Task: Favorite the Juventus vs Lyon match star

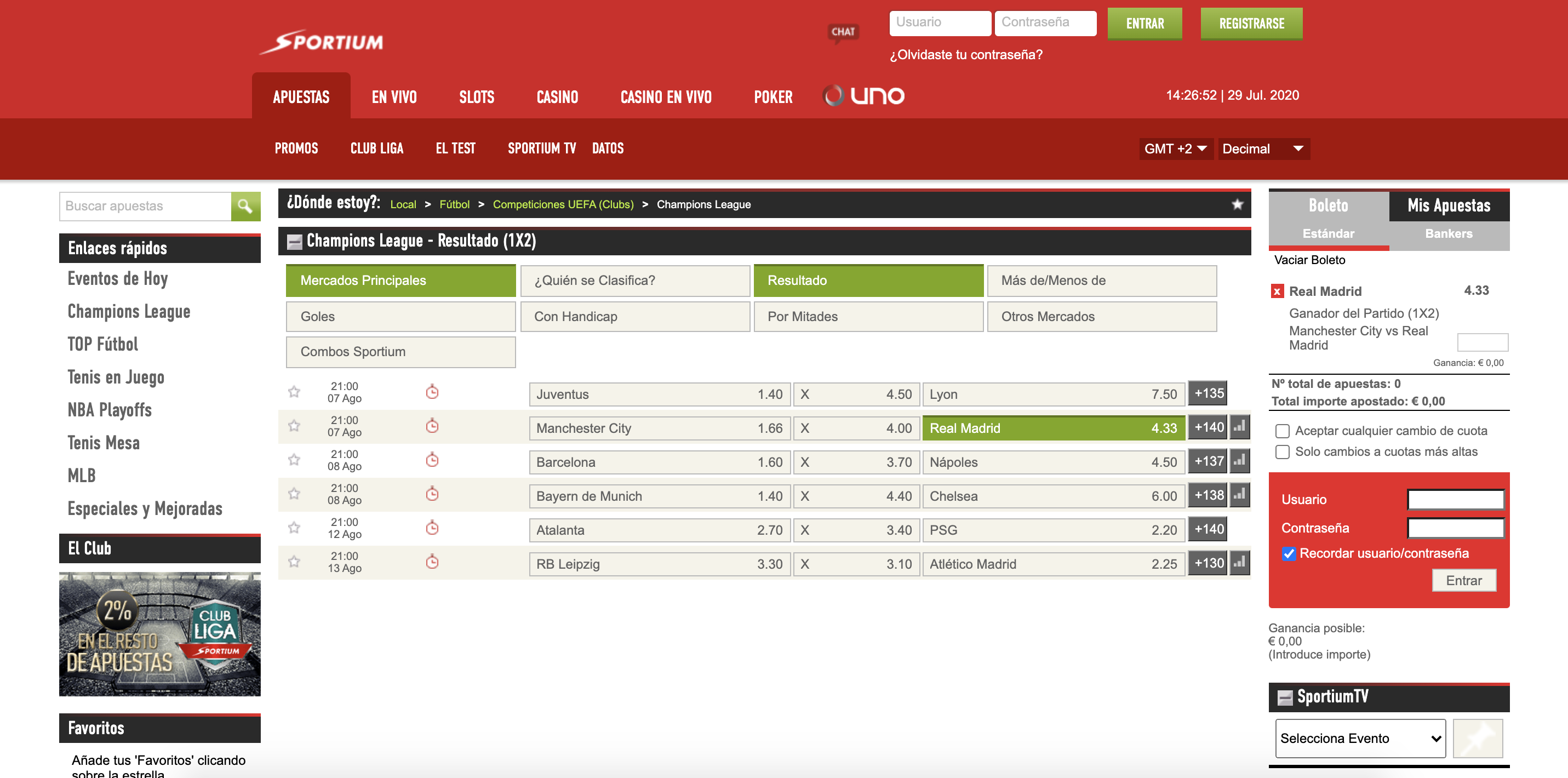Action: pyautogui.click(x=294, y=392)
